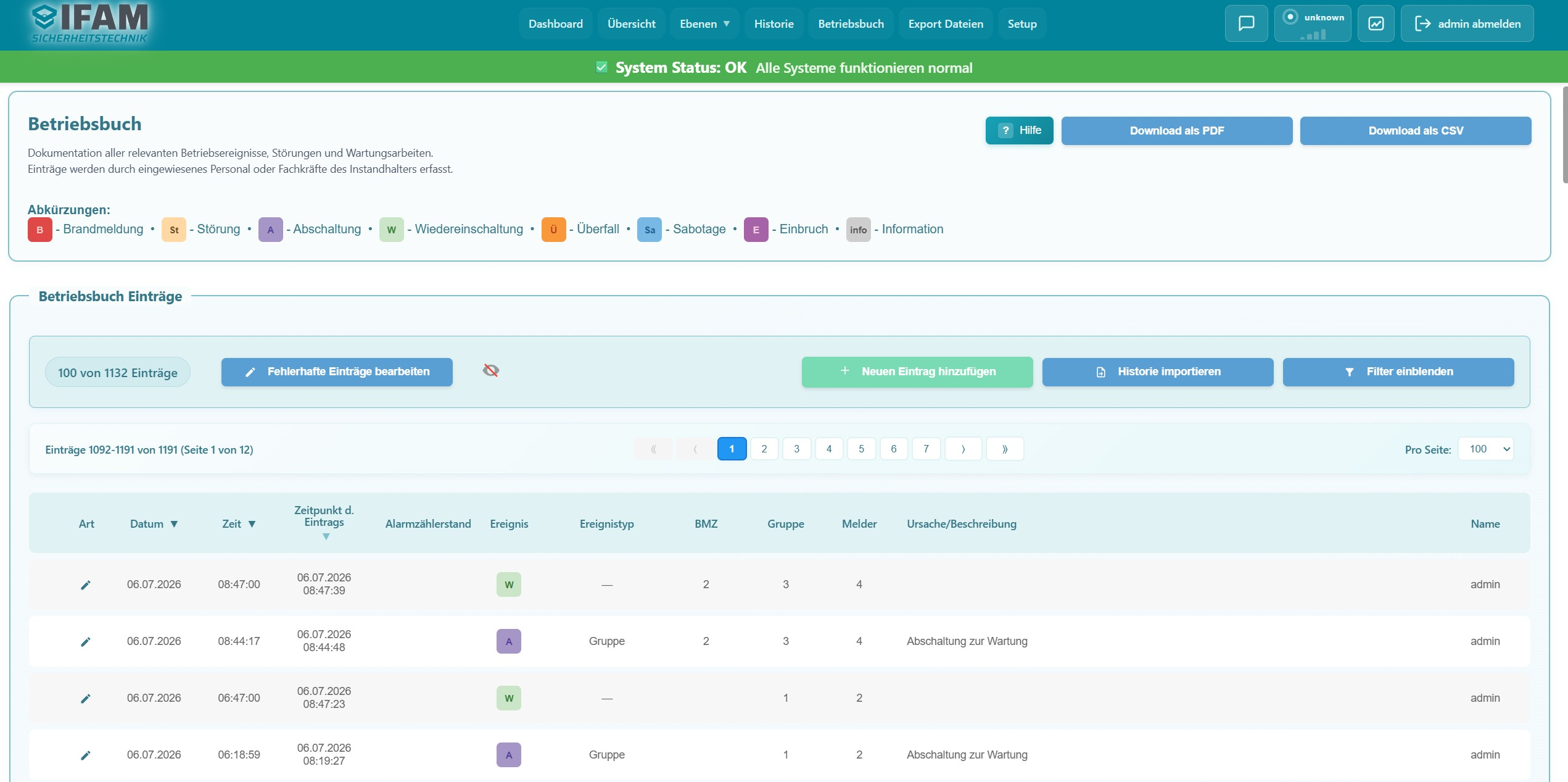Open the chart statistics icon in header
Image resolution: width=1568 pixels, height=782 pixels.
[x=1376, y=23]
